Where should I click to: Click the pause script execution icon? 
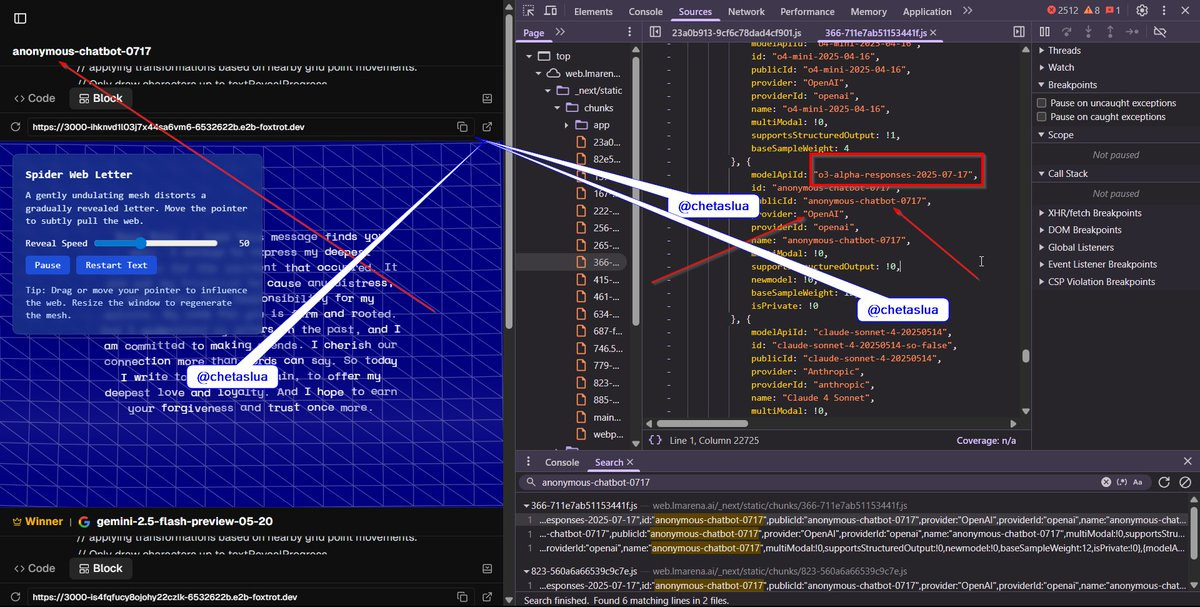tap(1043, 32)
